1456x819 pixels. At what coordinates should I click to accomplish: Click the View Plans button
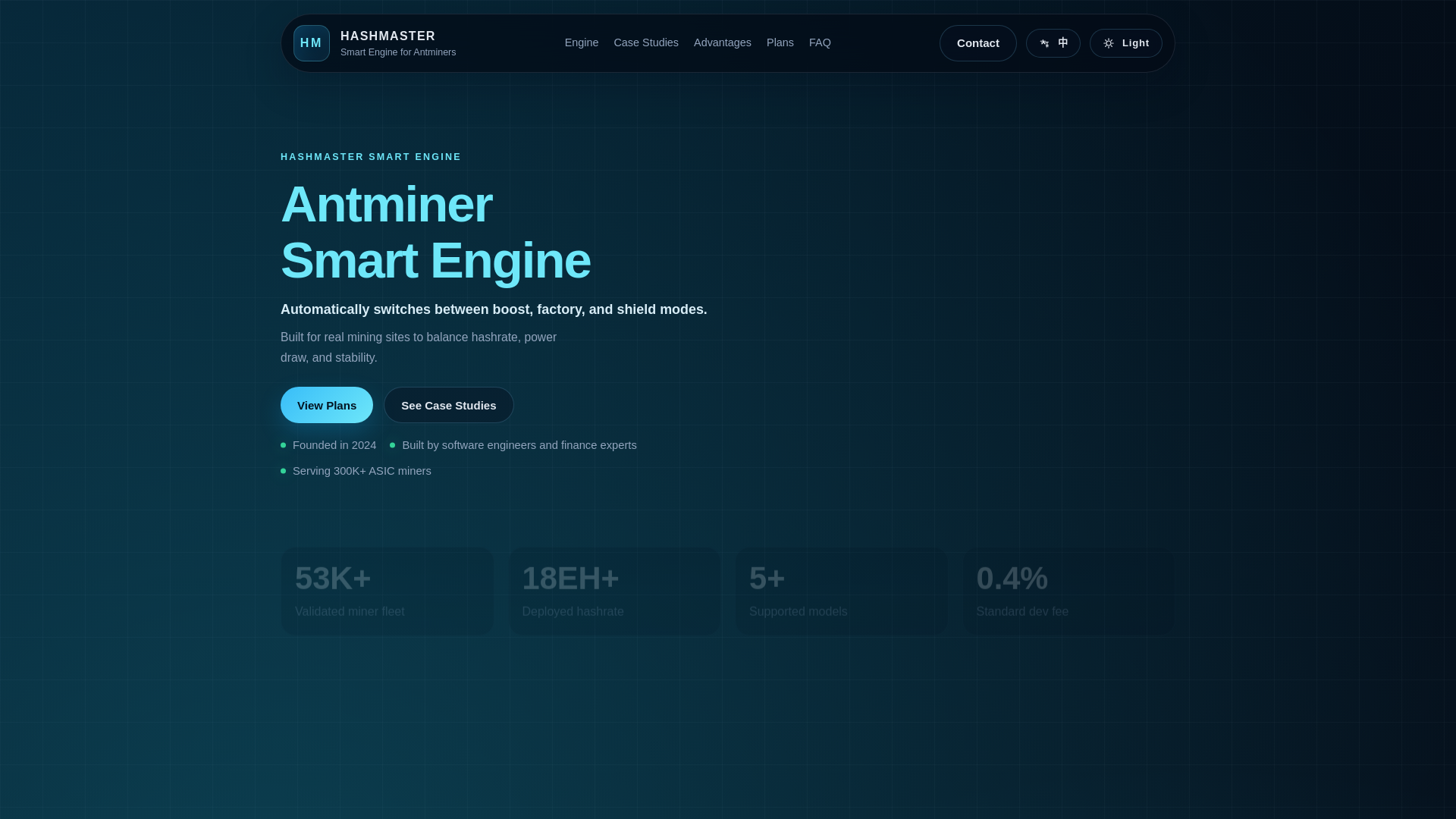tap(327, 405)
